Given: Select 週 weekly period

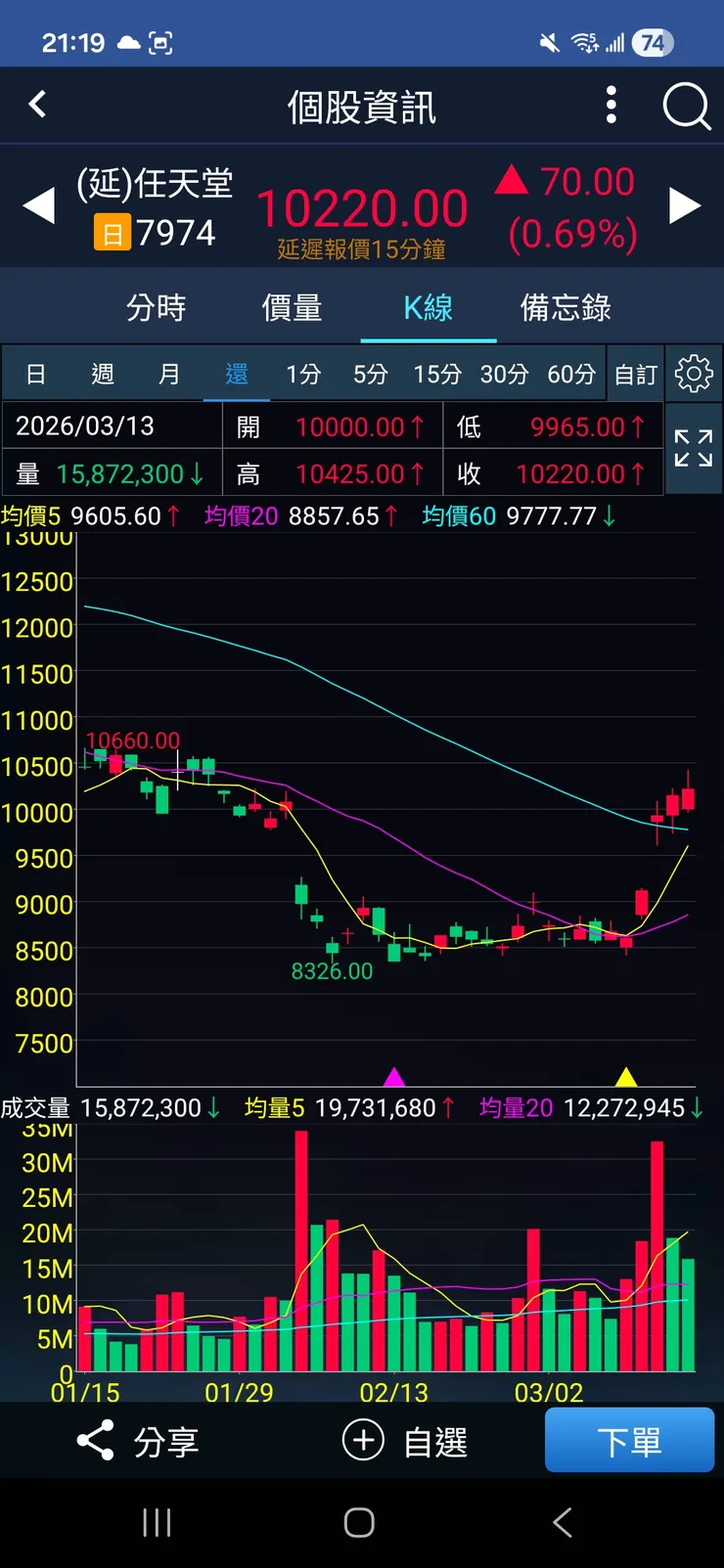Looking at the screenshot, I should (x=103, y=374).
